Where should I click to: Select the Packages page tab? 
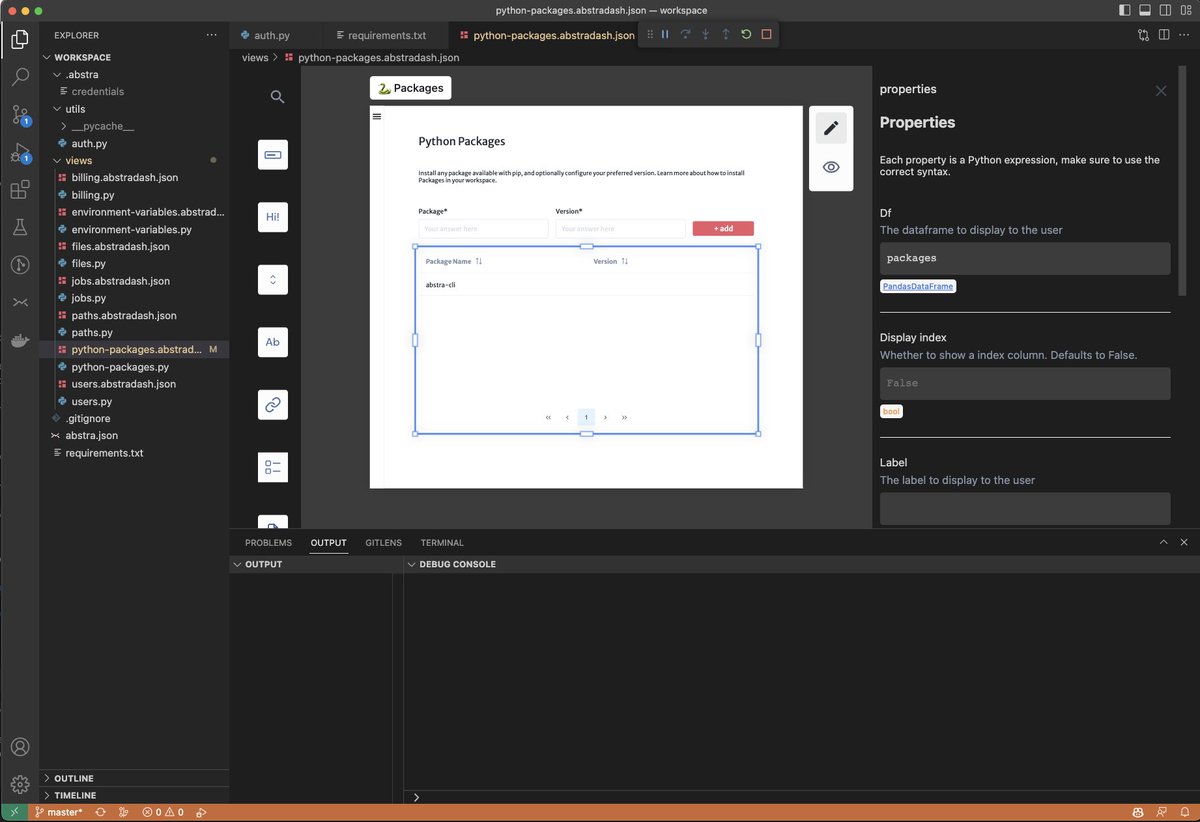[x=410, y=88]
